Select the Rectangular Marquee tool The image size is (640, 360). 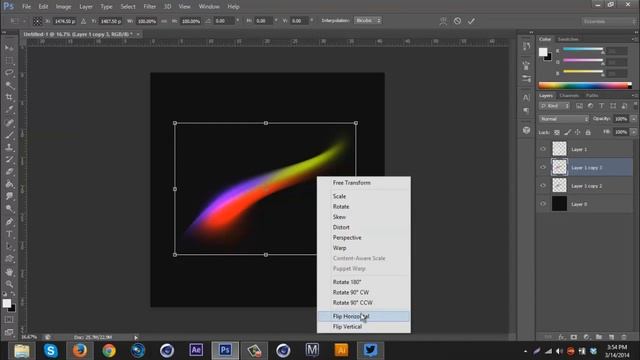tap(9, 61)
